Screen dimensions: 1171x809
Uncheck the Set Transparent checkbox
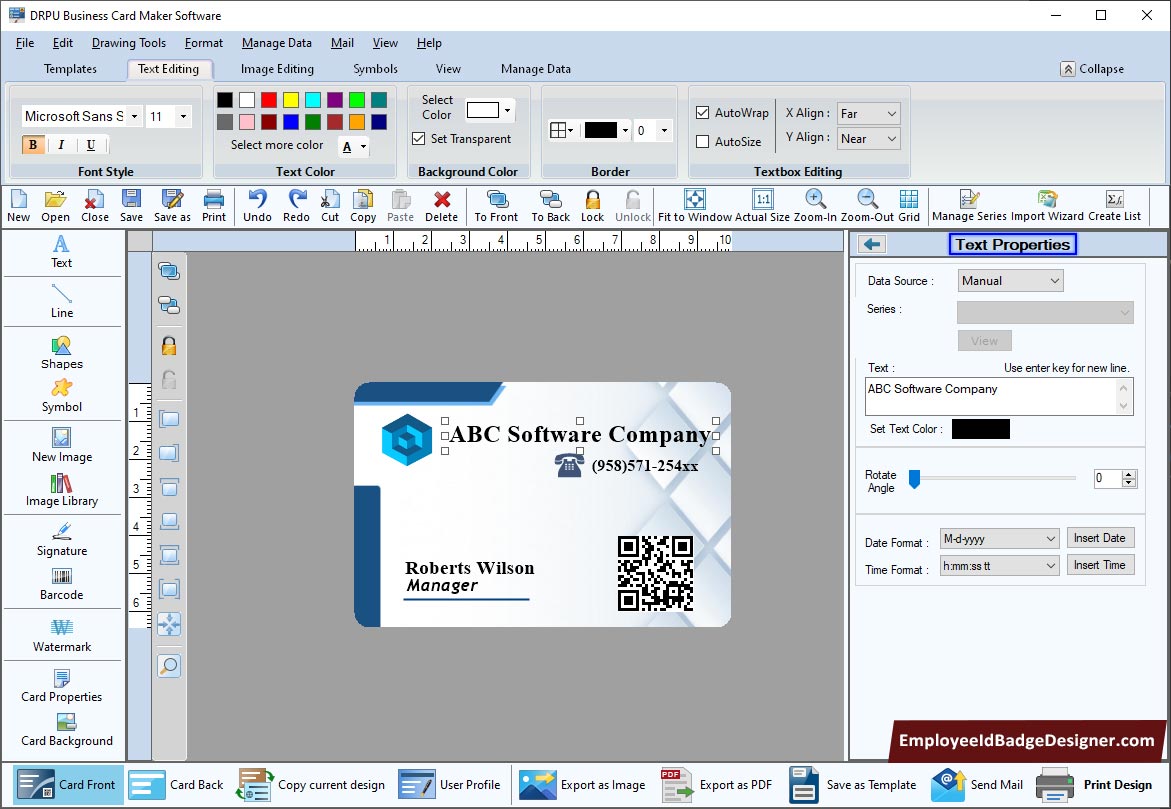[x=419, y=139]
